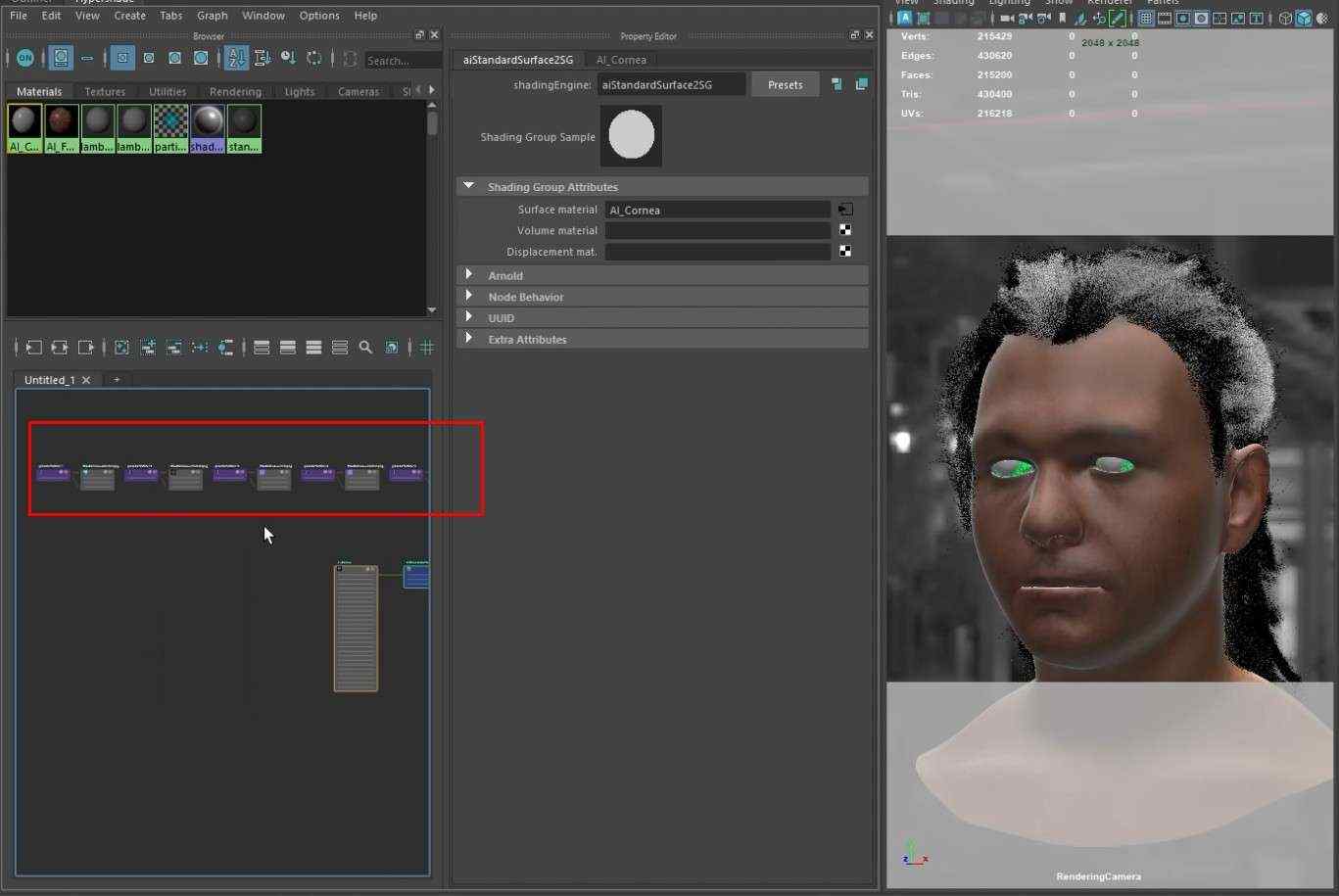This screenshot has height=896, width=1339.
Task: Click the Shading Group Sample swatch
Action: click(x=632, y=136)
